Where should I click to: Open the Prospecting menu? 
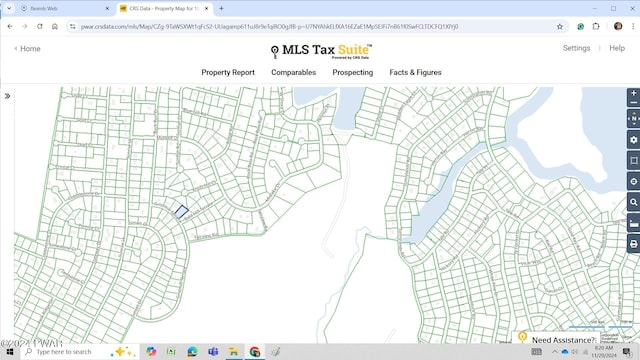pyautogui.click(x=353, y=72)
